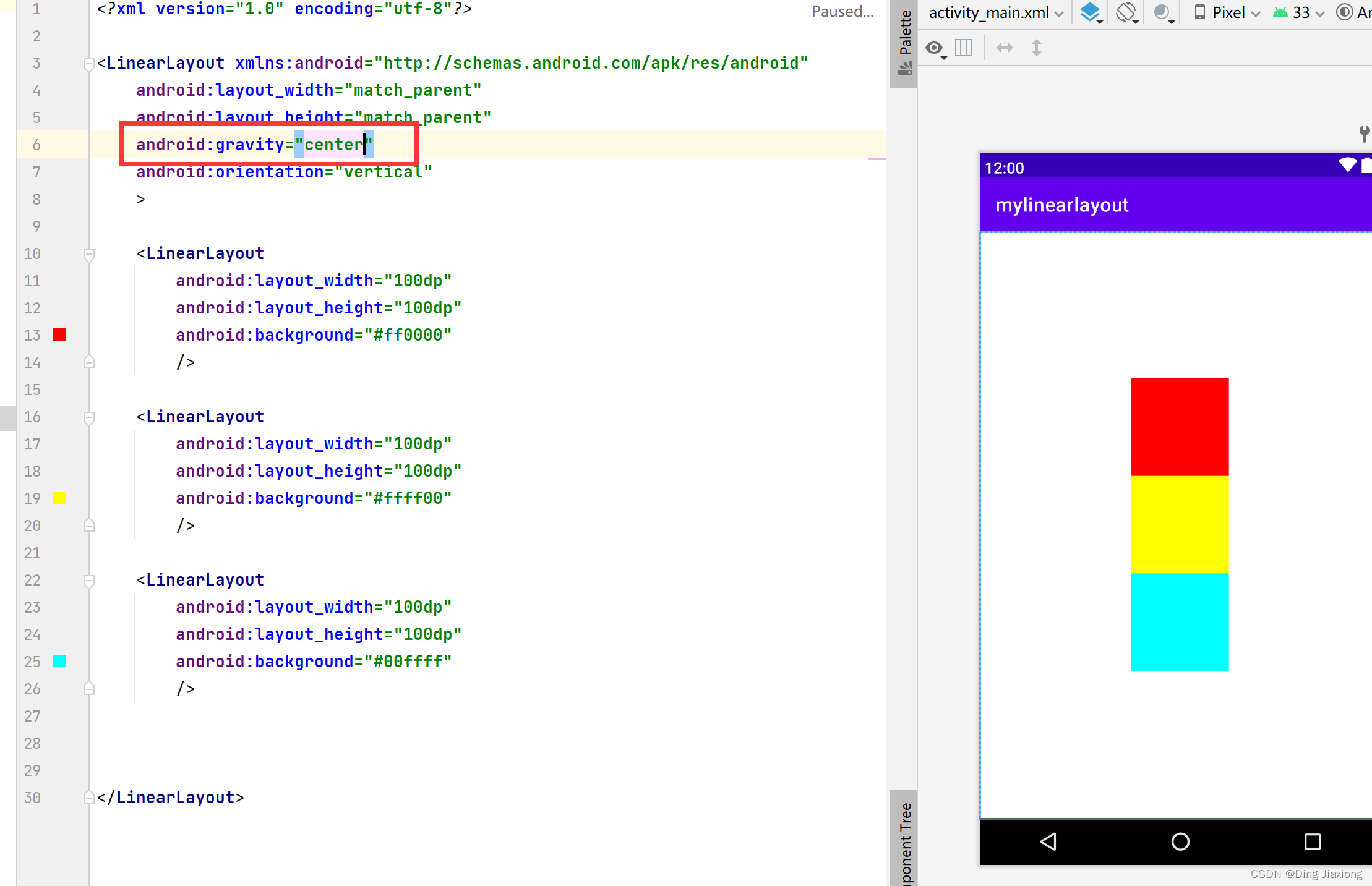Click layout_width "match_parent" on line 4
The image size is (1372, 886).
pos(413,90)
